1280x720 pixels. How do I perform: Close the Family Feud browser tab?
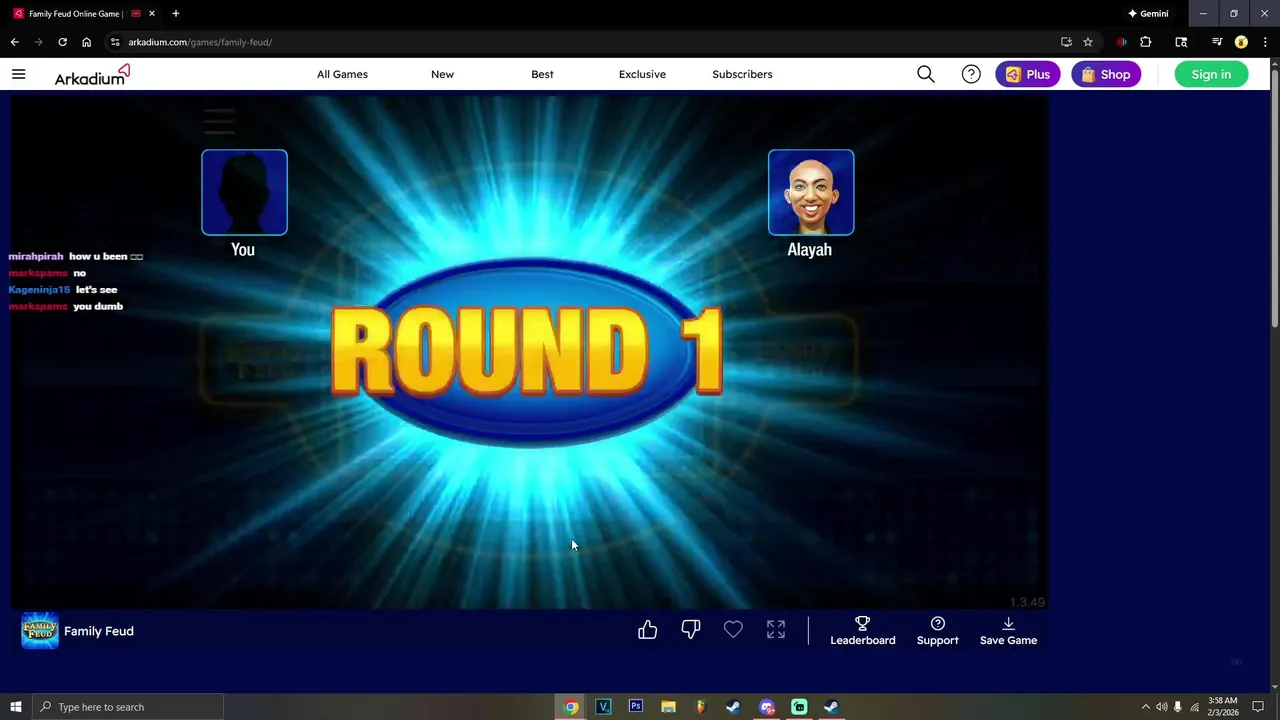click(152, 14)
